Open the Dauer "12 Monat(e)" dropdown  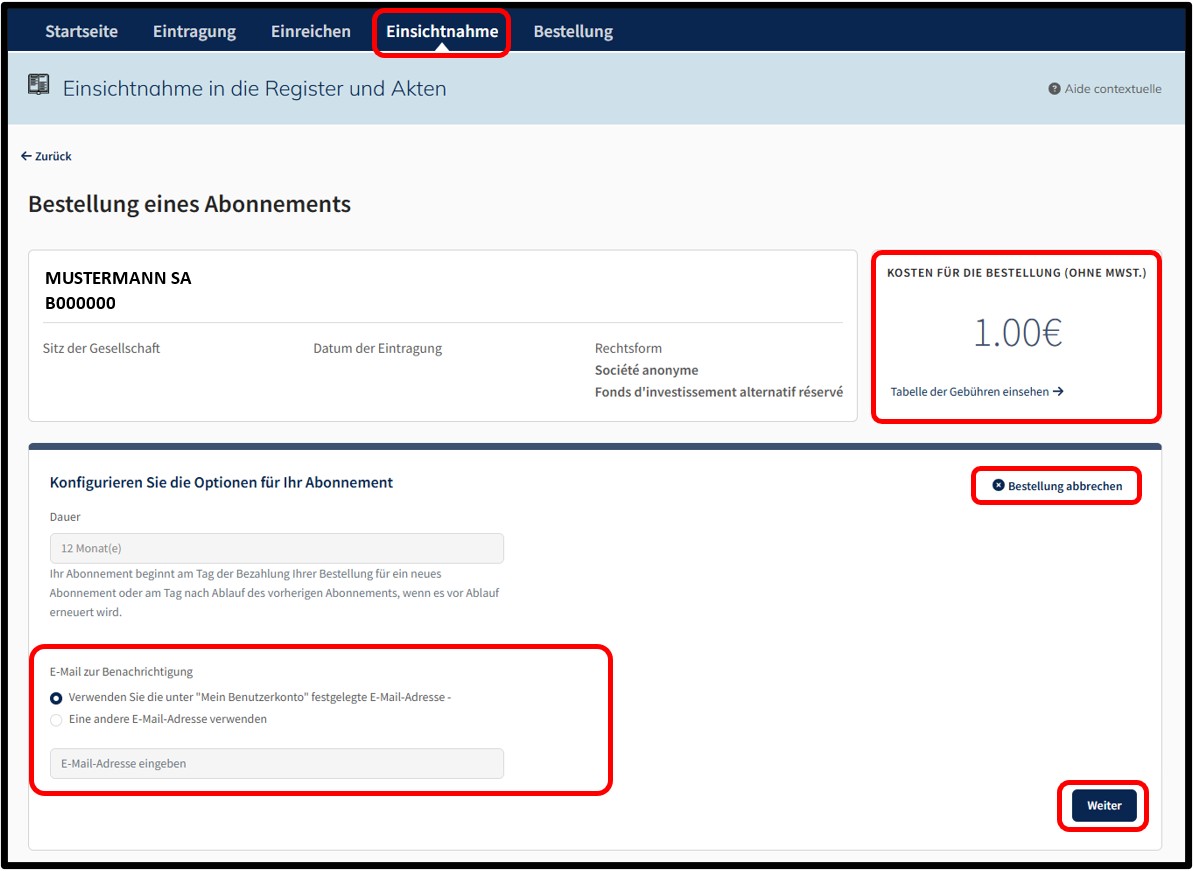pyautogui.click(x=277, y=548)
